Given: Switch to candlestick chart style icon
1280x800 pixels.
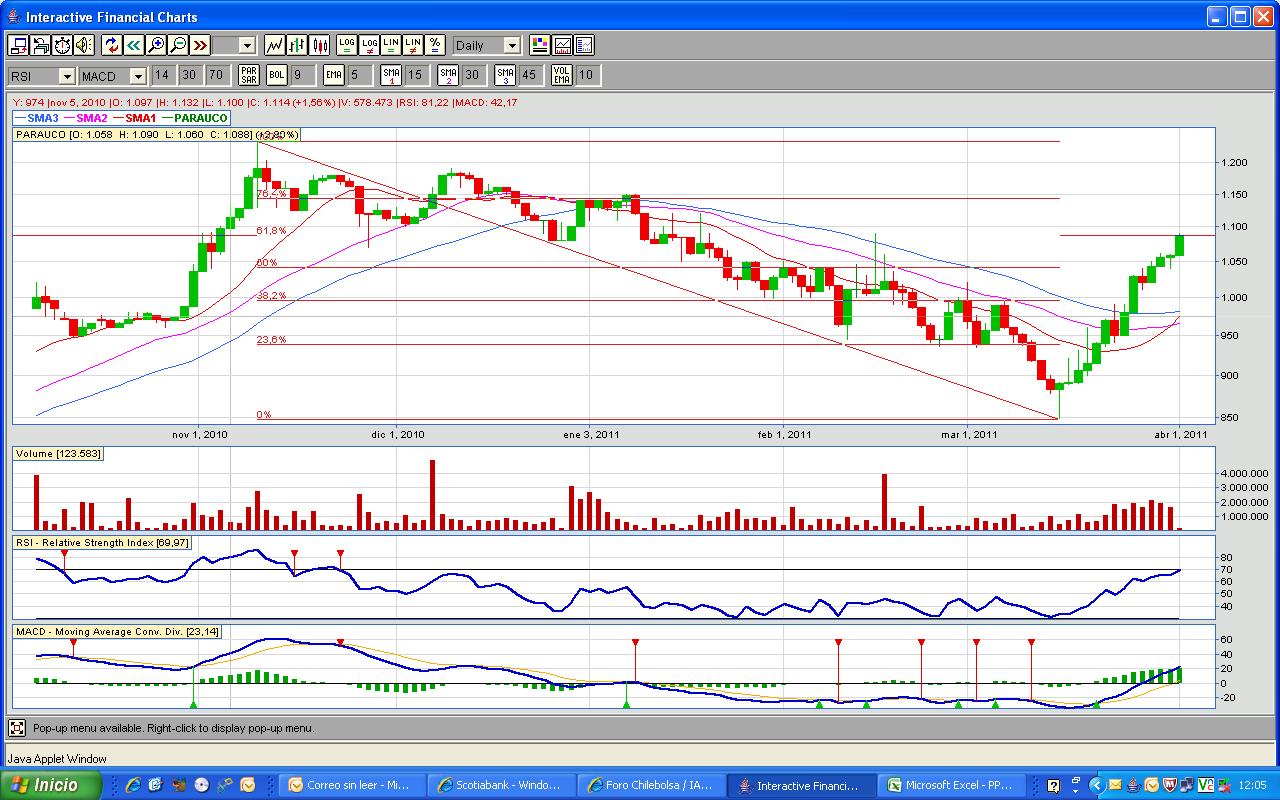Looking at the screenshot, I should pyautogui.click(x=320, y=45).
